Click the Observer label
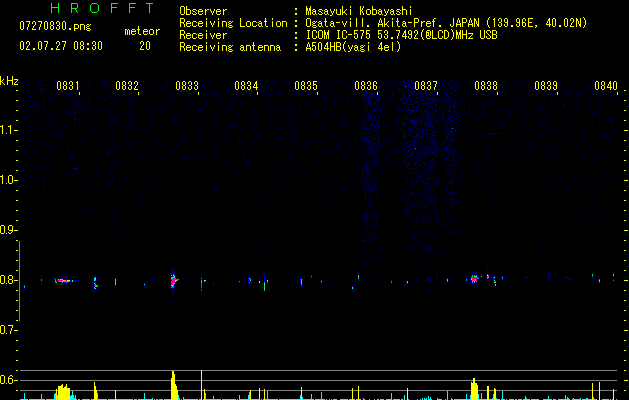Screen dimensions: 629x400 point(203,11)
